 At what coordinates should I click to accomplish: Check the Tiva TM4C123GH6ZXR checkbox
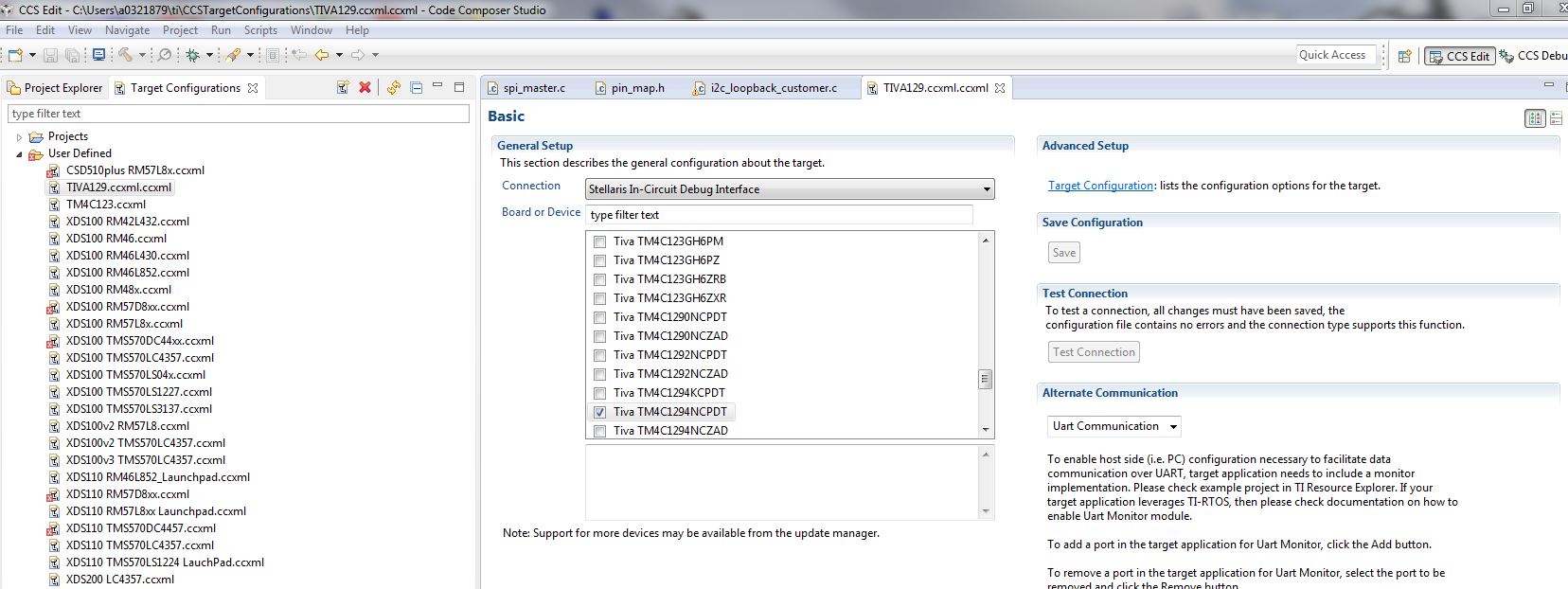point(599,298)
